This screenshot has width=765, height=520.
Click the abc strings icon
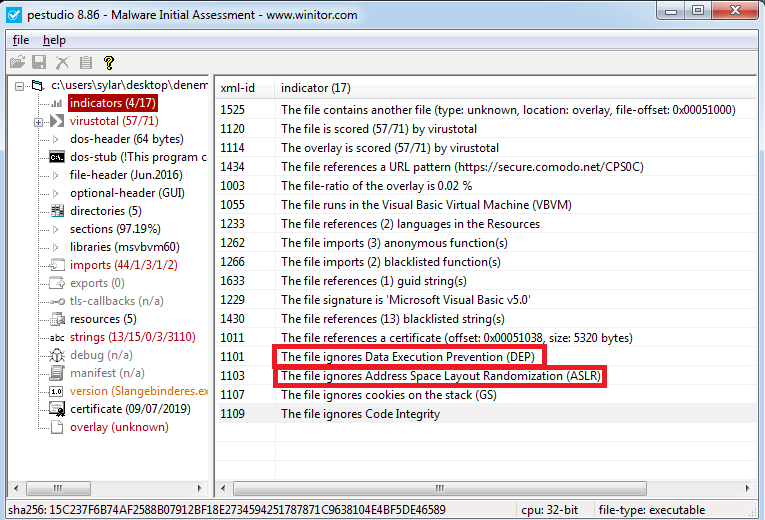[57, 338]
